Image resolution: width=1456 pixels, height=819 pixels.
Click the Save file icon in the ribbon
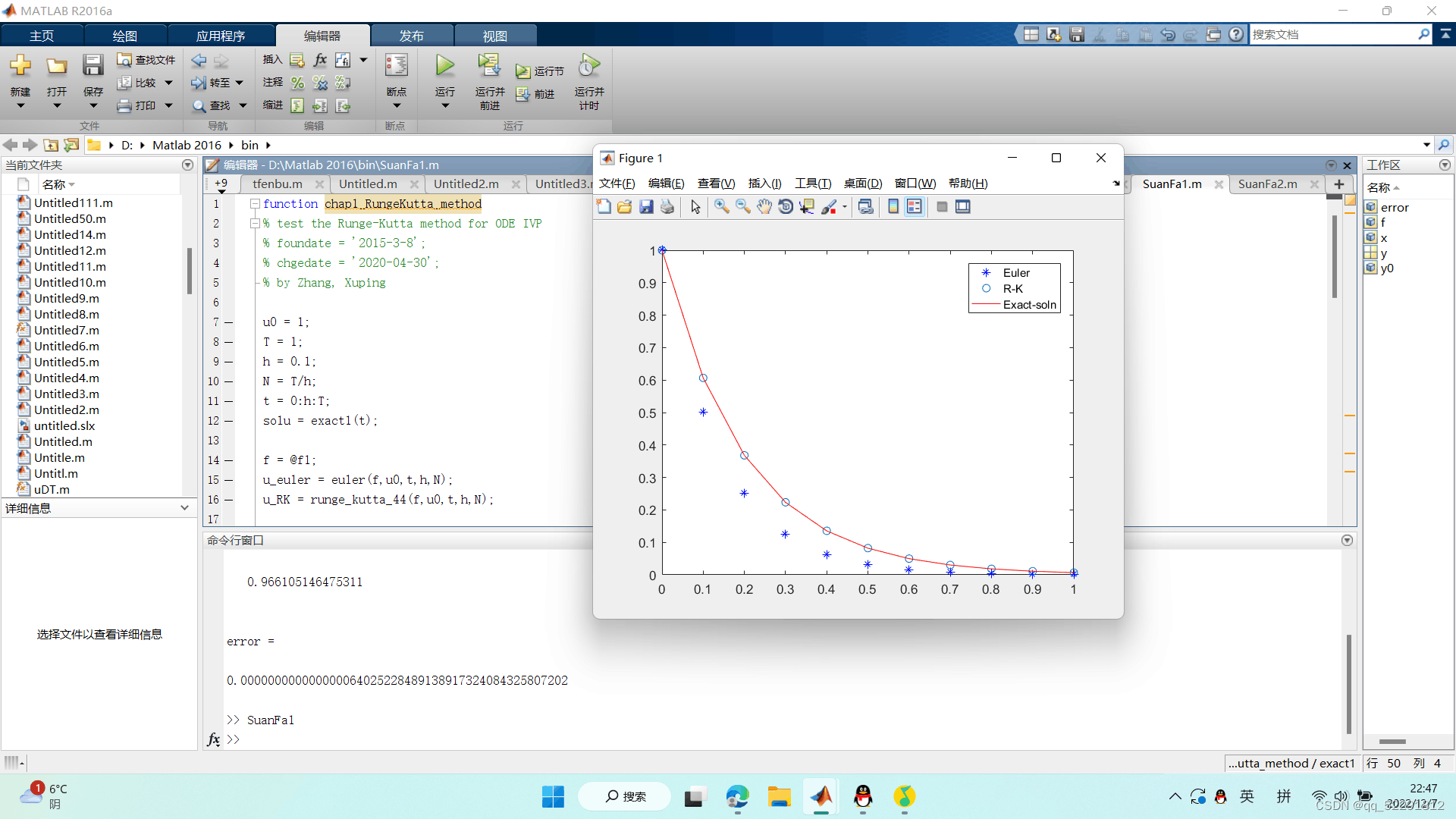point(93,66)
